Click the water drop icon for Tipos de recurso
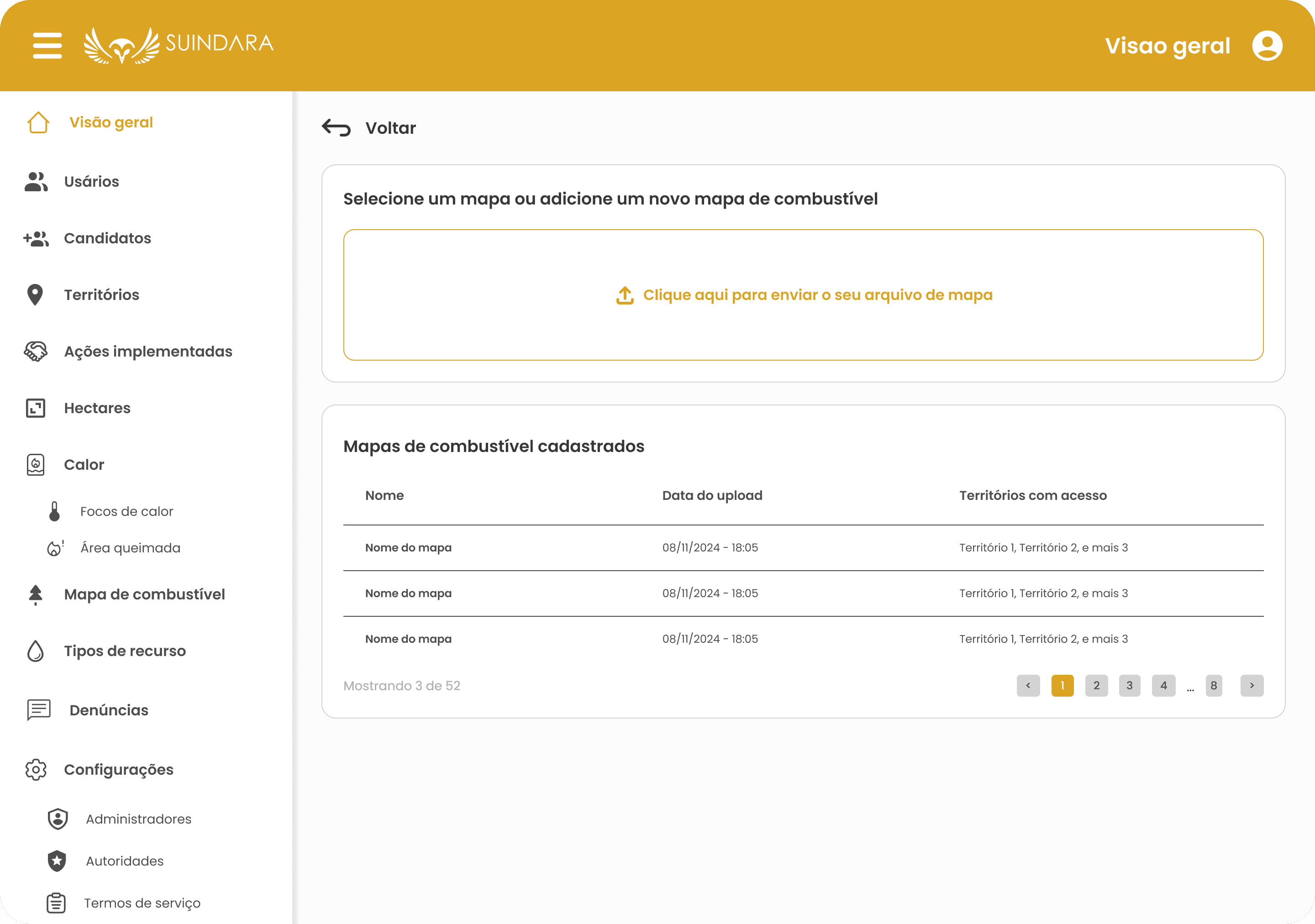 (36, 651)
